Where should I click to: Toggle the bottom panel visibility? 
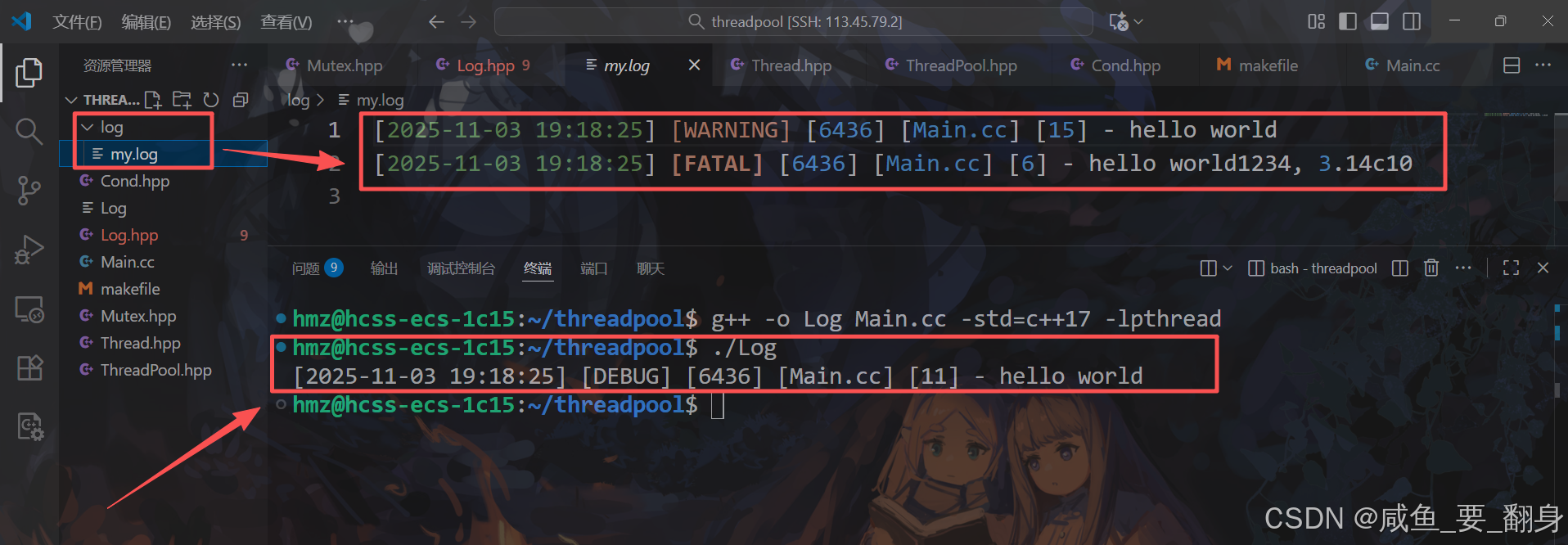click(x=1380, y=22)
